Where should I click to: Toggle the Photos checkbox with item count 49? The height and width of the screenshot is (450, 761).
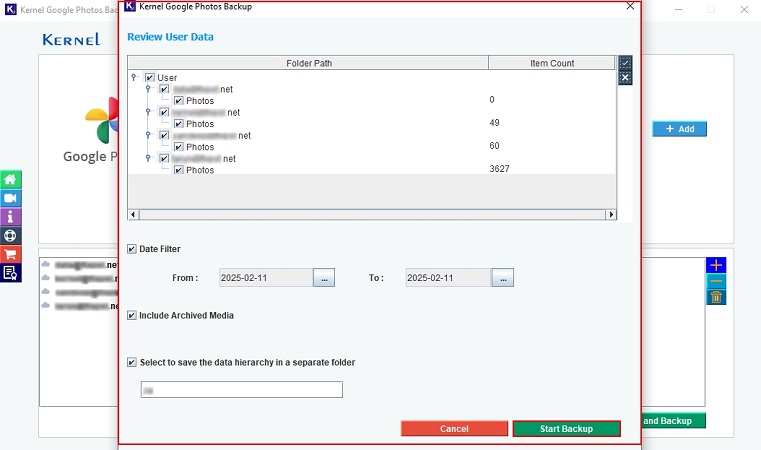(179, 124)
